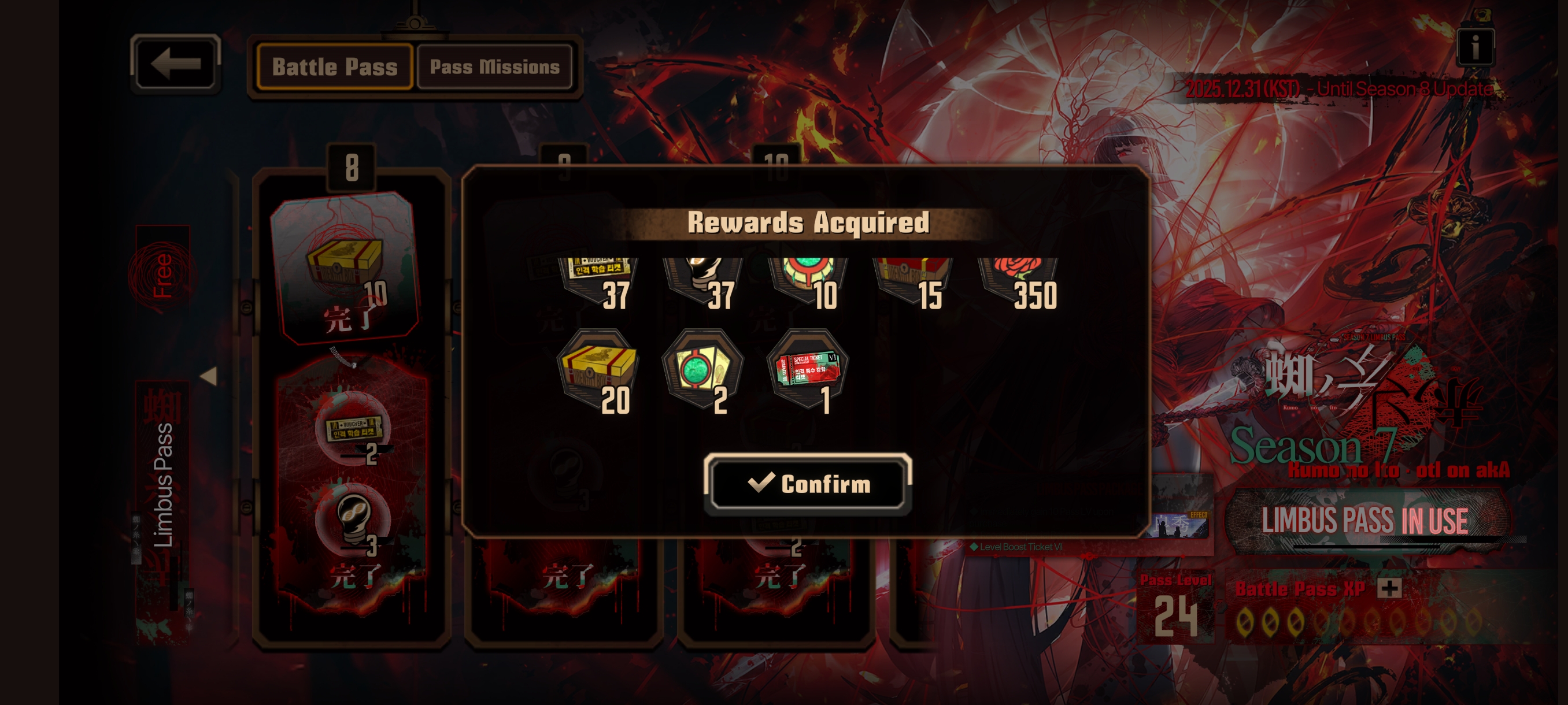The width and height of the screenshot is (1568, 705).
Task: Click the LIMBUS PASS IN USE banner
Action: click(1366, 521)
